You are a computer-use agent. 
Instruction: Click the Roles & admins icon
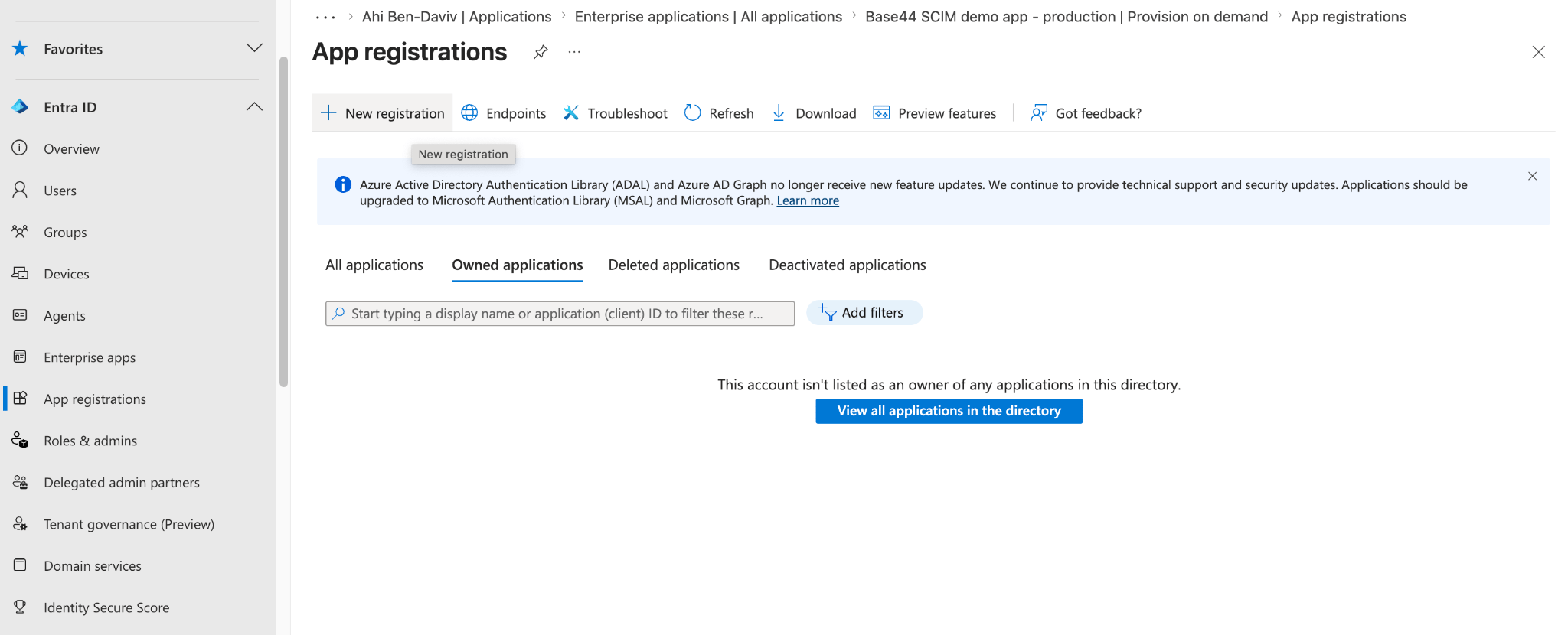[x=20, y=441]
